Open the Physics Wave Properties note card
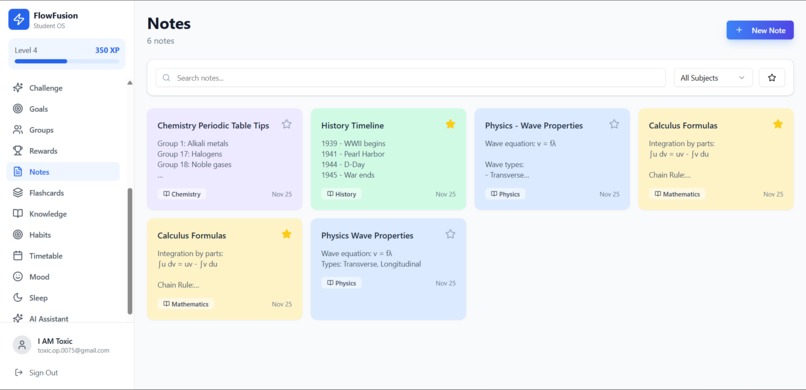The image size is (806, 390). pos(388,269)
